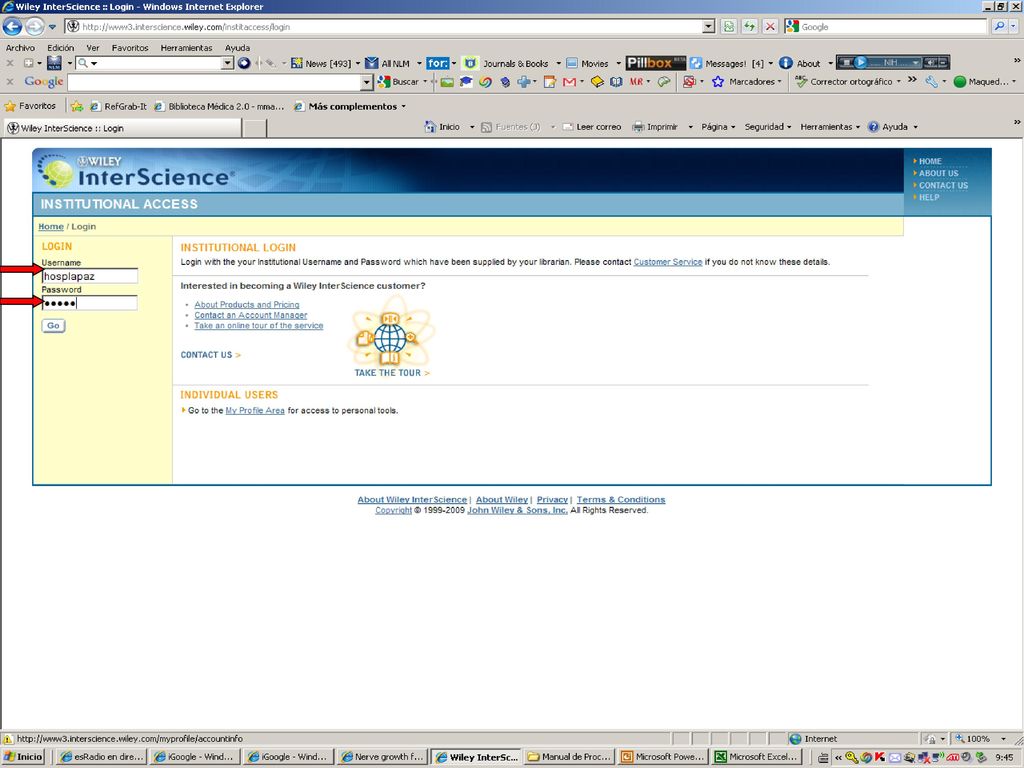This screenshot has width=1024, height=768.
Task: Open Journals & Books toolbar button
Action: point(507,63)
